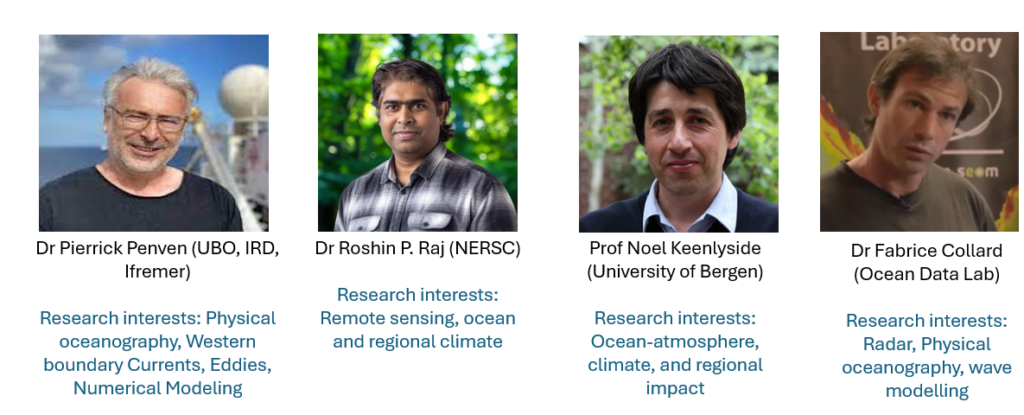Click the "Radar, Physical" research interest line
The image size is (1024, 415).
click(926, 344)
